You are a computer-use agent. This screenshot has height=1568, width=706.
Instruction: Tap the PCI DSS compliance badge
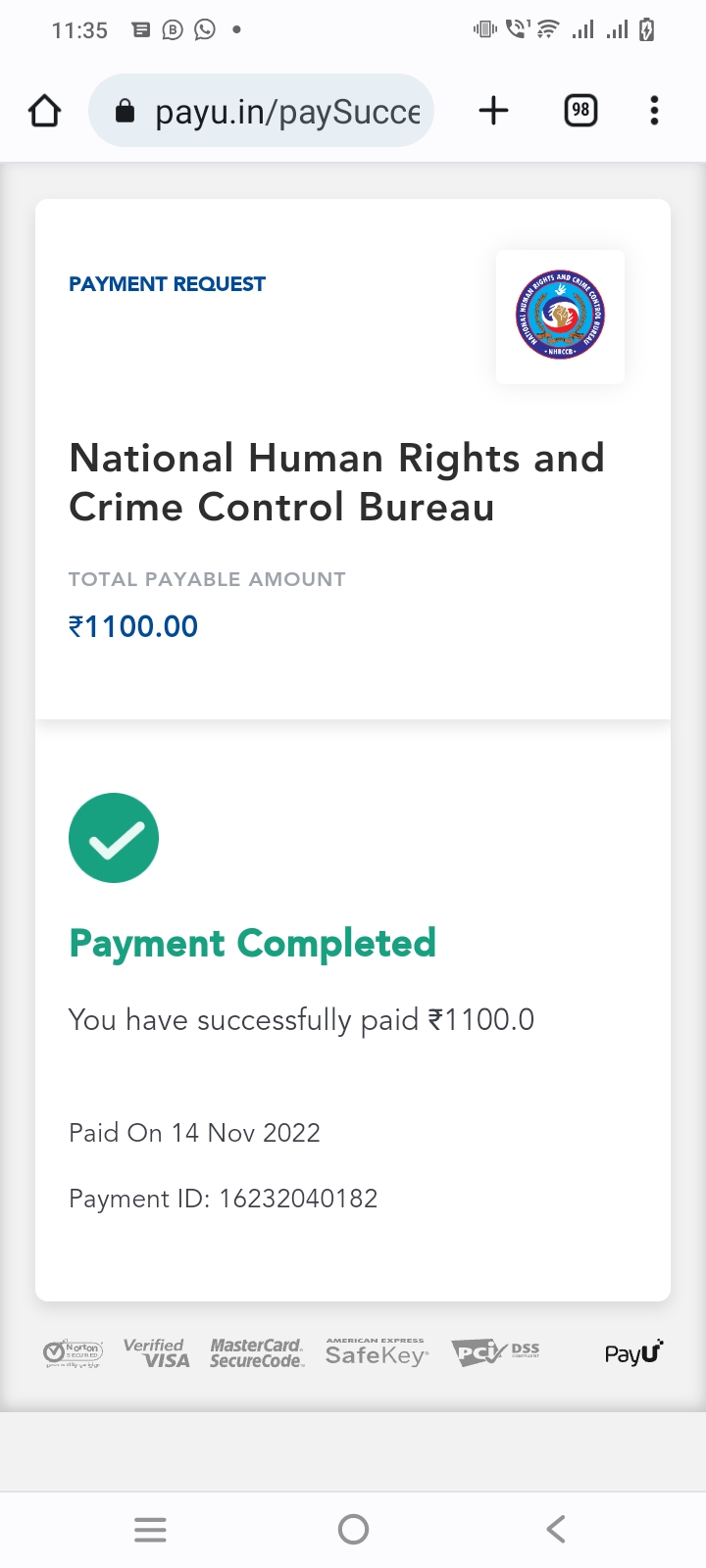click(495, 1353)
